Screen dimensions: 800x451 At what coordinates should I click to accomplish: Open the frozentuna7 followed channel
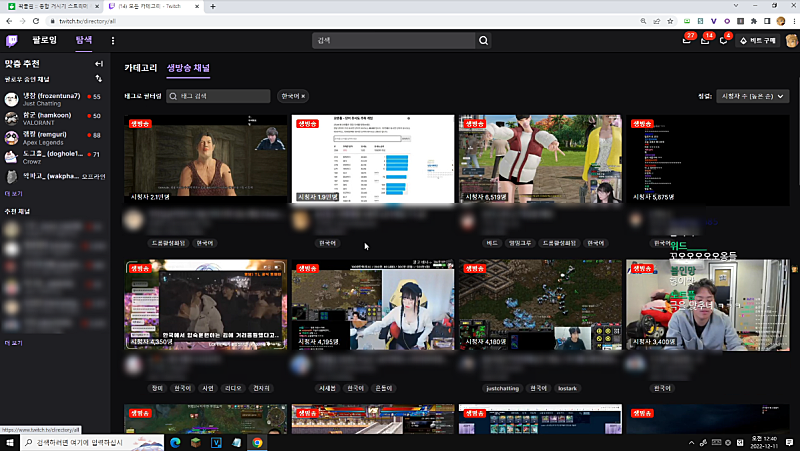click(50, 98)
